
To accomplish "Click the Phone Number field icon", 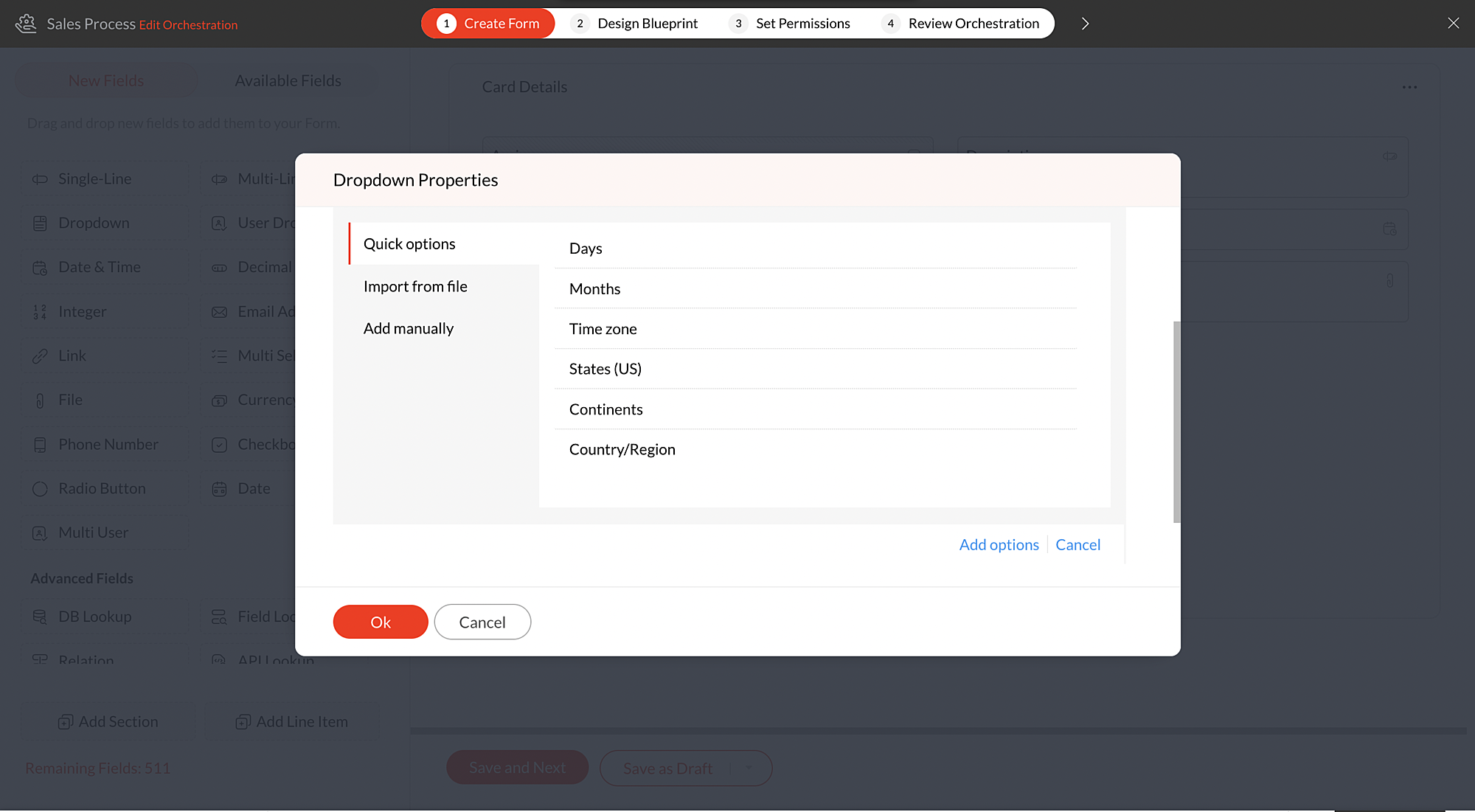I will click(x=40, y=445).
